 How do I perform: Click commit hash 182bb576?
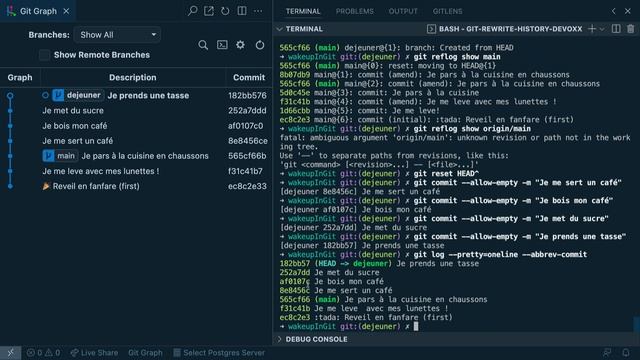[x=247, y=96]
